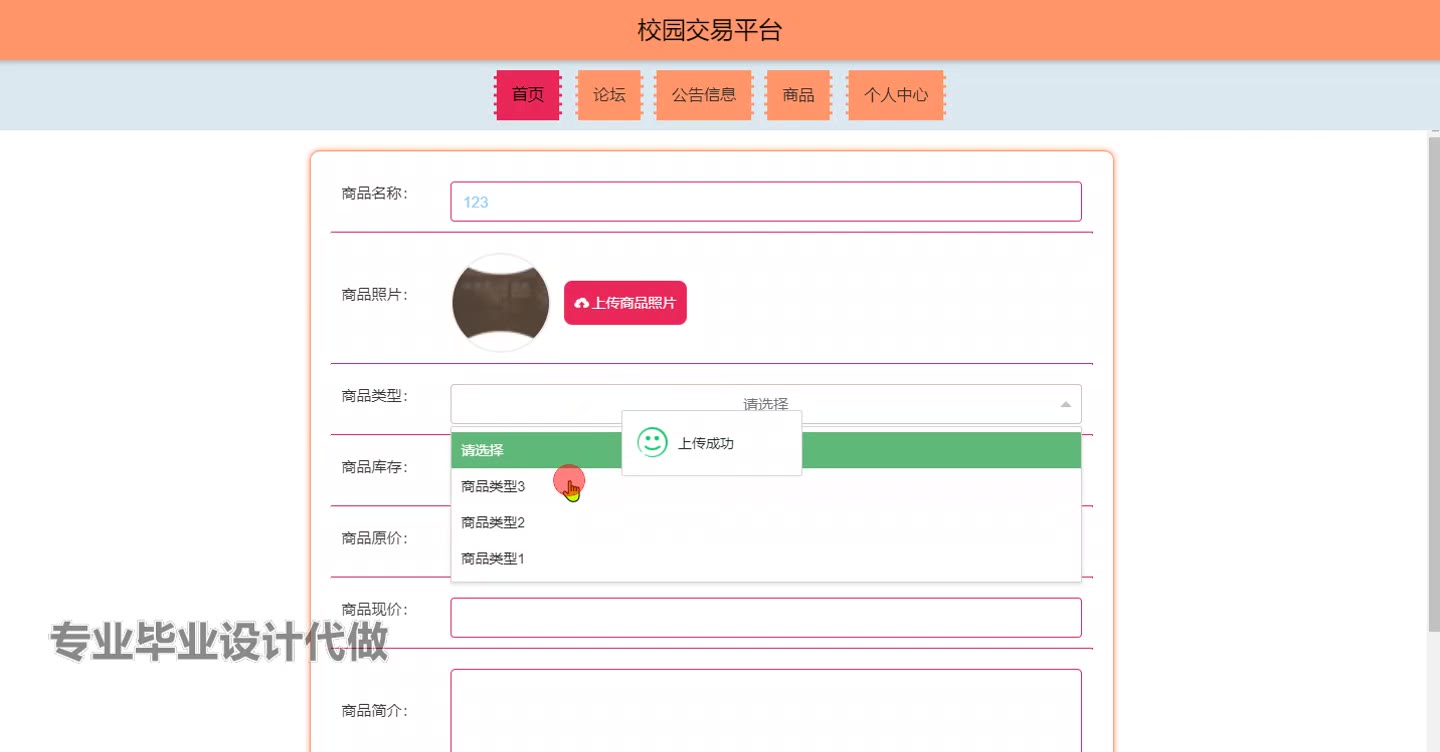Open the 首页 navigation tab
This screenshot has height=752, width=1440.
point(528,95)
